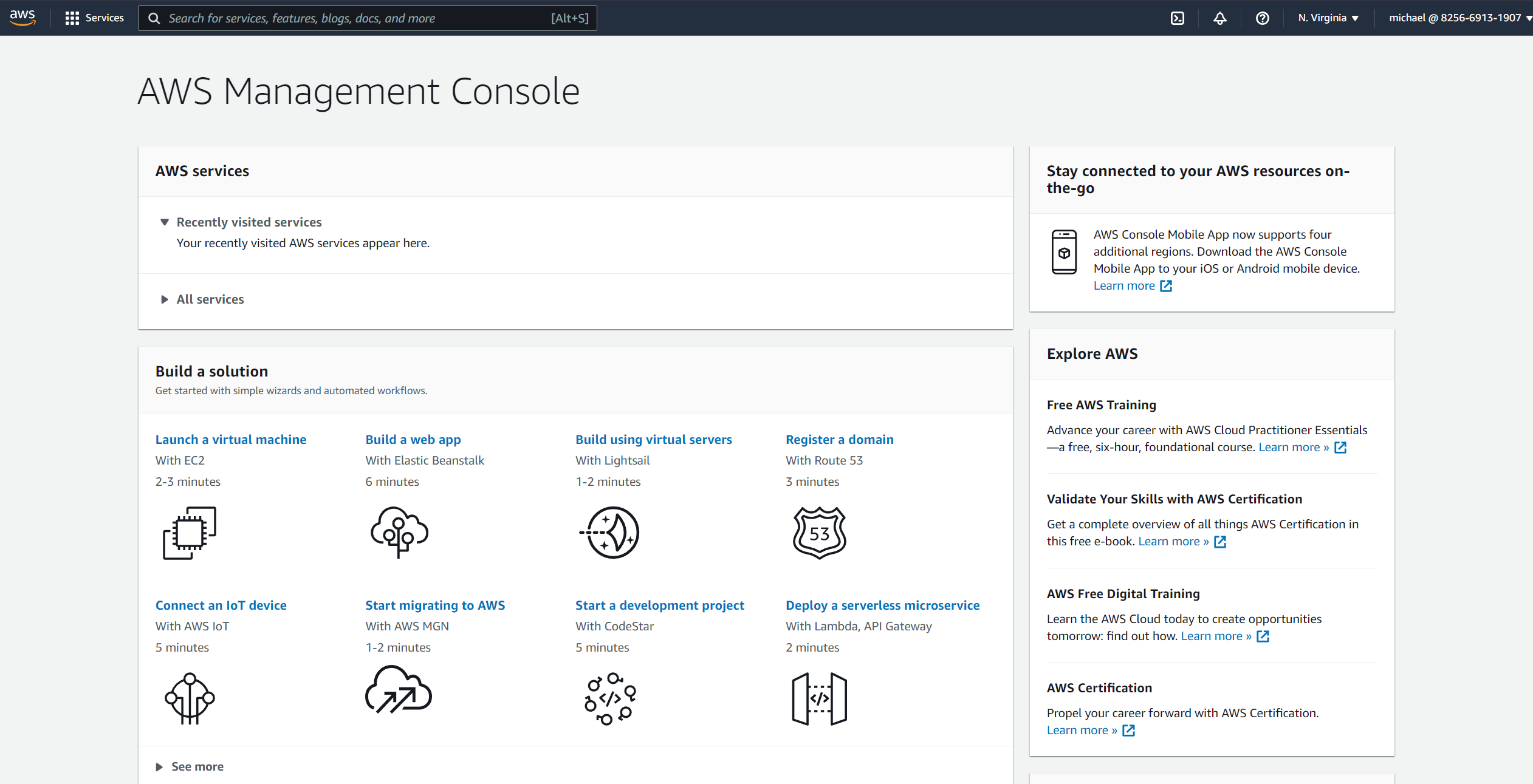Click the 'With Elastic Beanstalk' text

click(425, 461)
